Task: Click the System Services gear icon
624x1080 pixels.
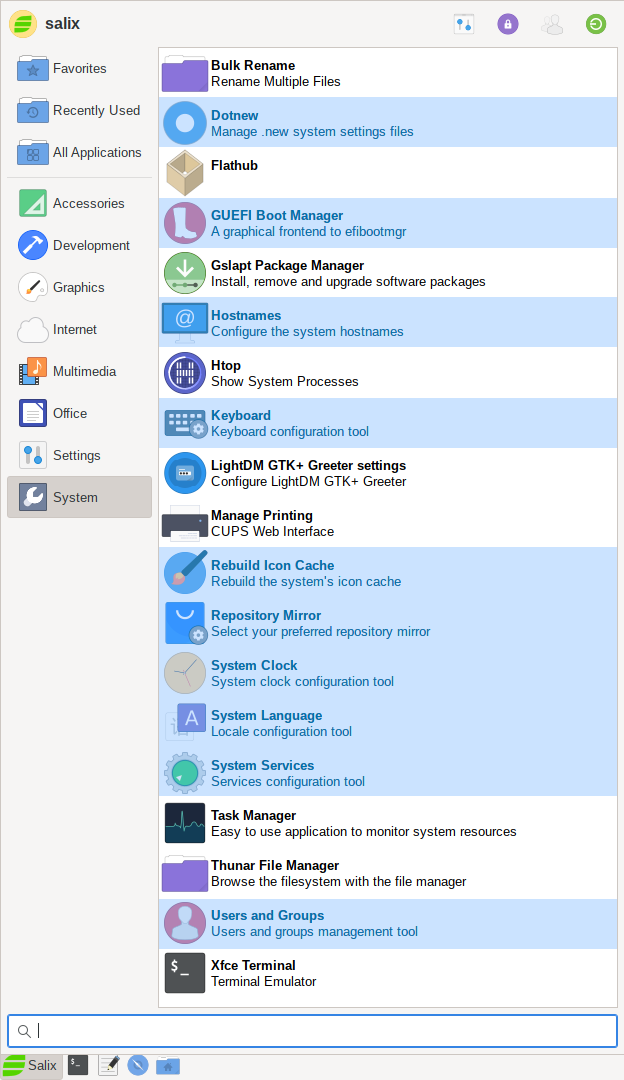Action: (x=185, y=773)
